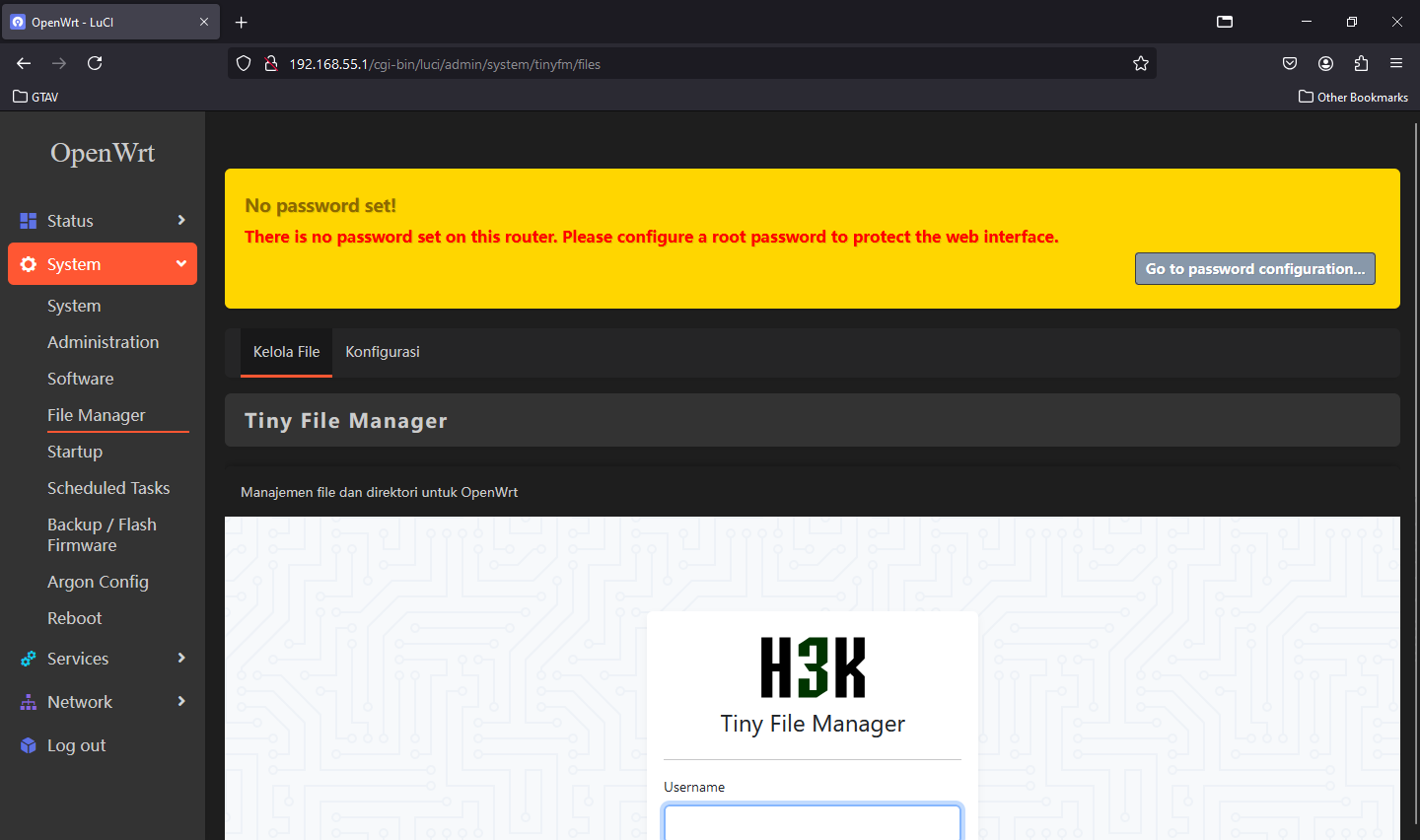Open the System submenu item
This screenshot has height=840, width=1420.
[x=74, y=306]
